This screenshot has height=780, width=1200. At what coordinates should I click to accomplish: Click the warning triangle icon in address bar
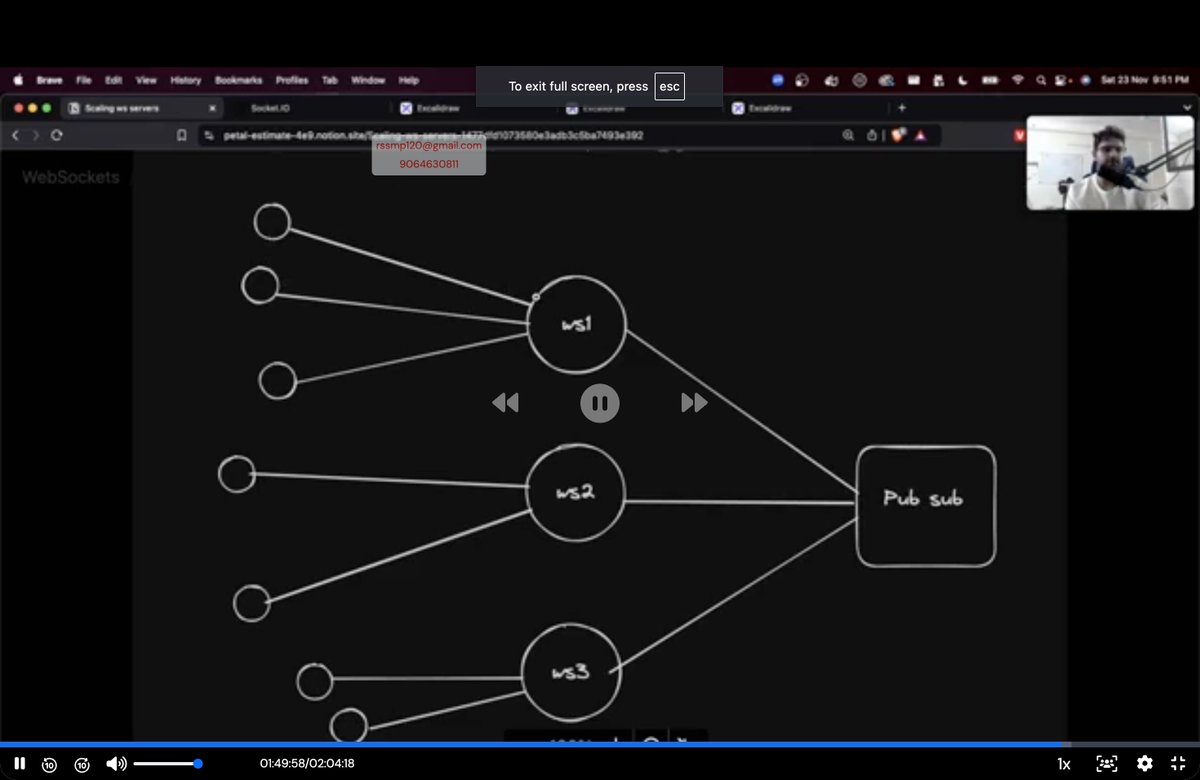(920, 134)
